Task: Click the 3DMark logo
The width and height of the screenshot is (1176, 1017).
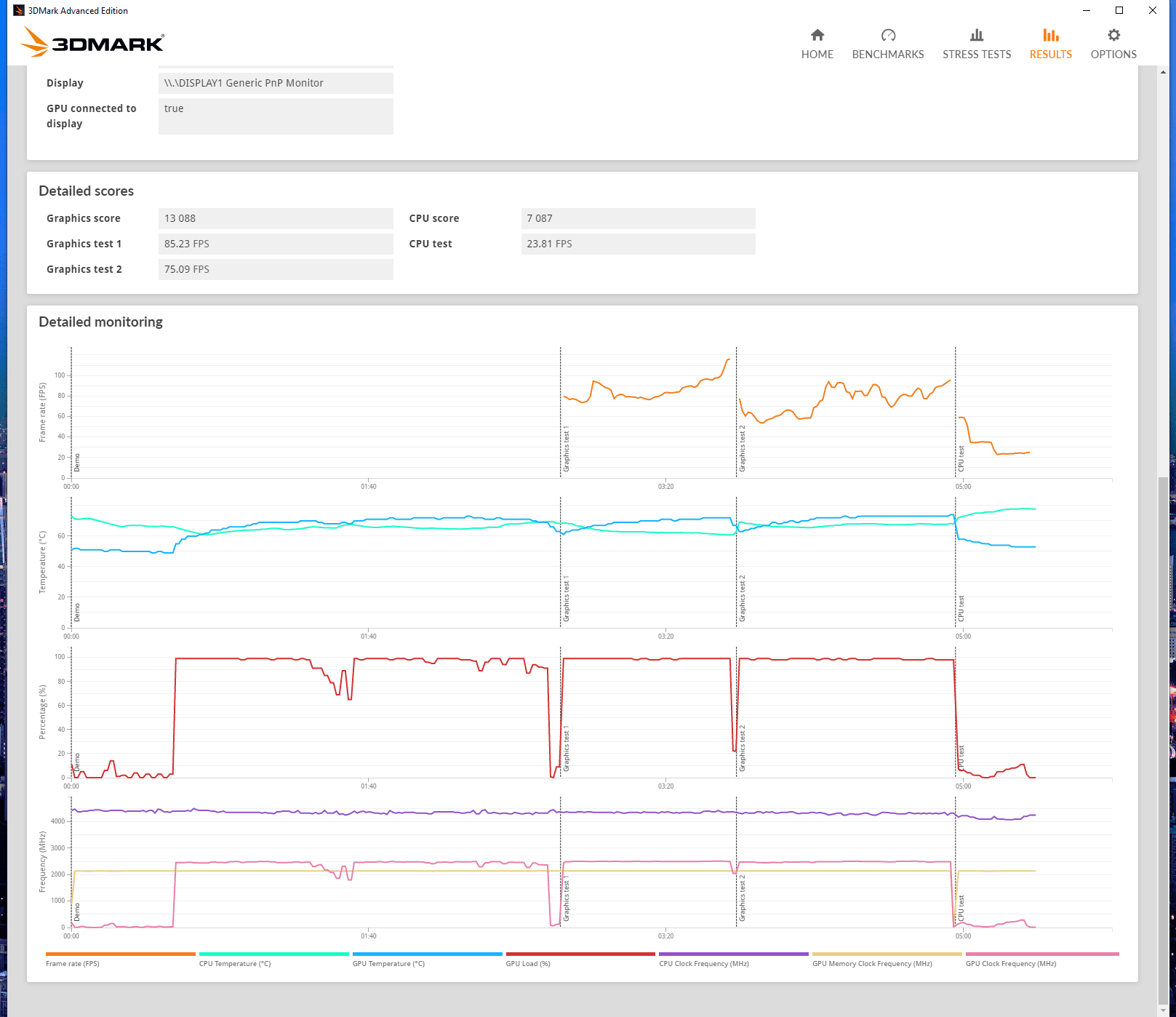Action: click(92, 41)
